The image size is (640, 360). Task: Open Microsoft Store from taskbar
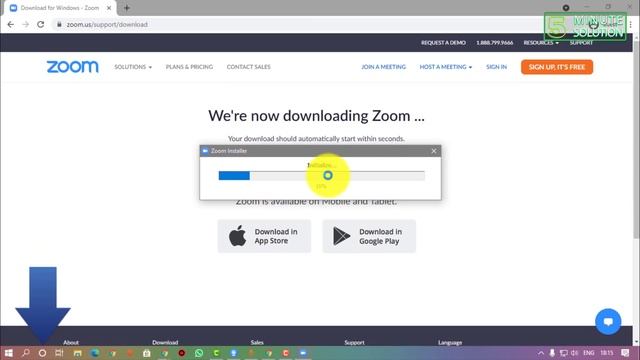point(147,353)
